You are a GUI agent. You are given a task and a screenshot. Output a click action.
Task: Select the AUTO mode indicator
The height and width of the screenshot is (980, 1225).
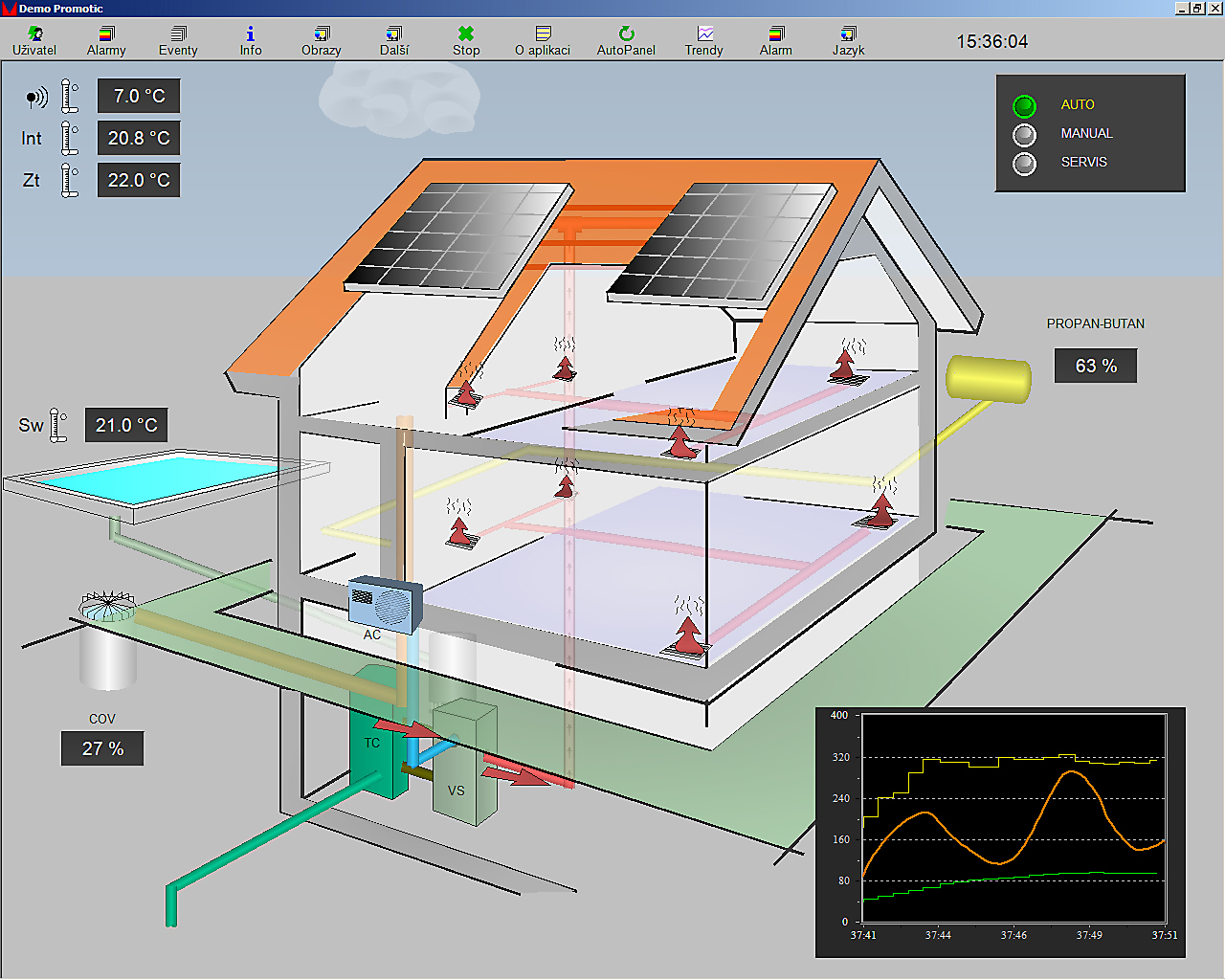(1024, 105)
